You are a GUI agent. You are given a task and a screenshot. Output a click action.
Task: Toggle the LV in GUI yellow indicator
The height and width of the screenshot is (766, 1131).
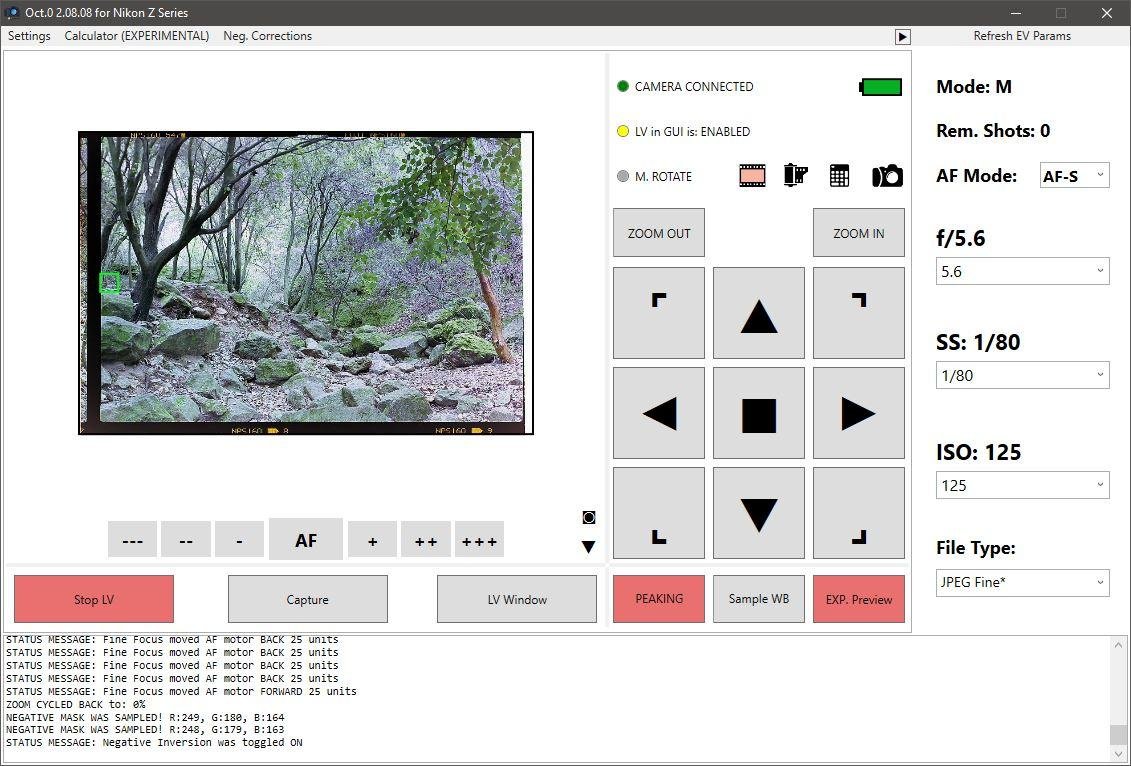point(623,131)
